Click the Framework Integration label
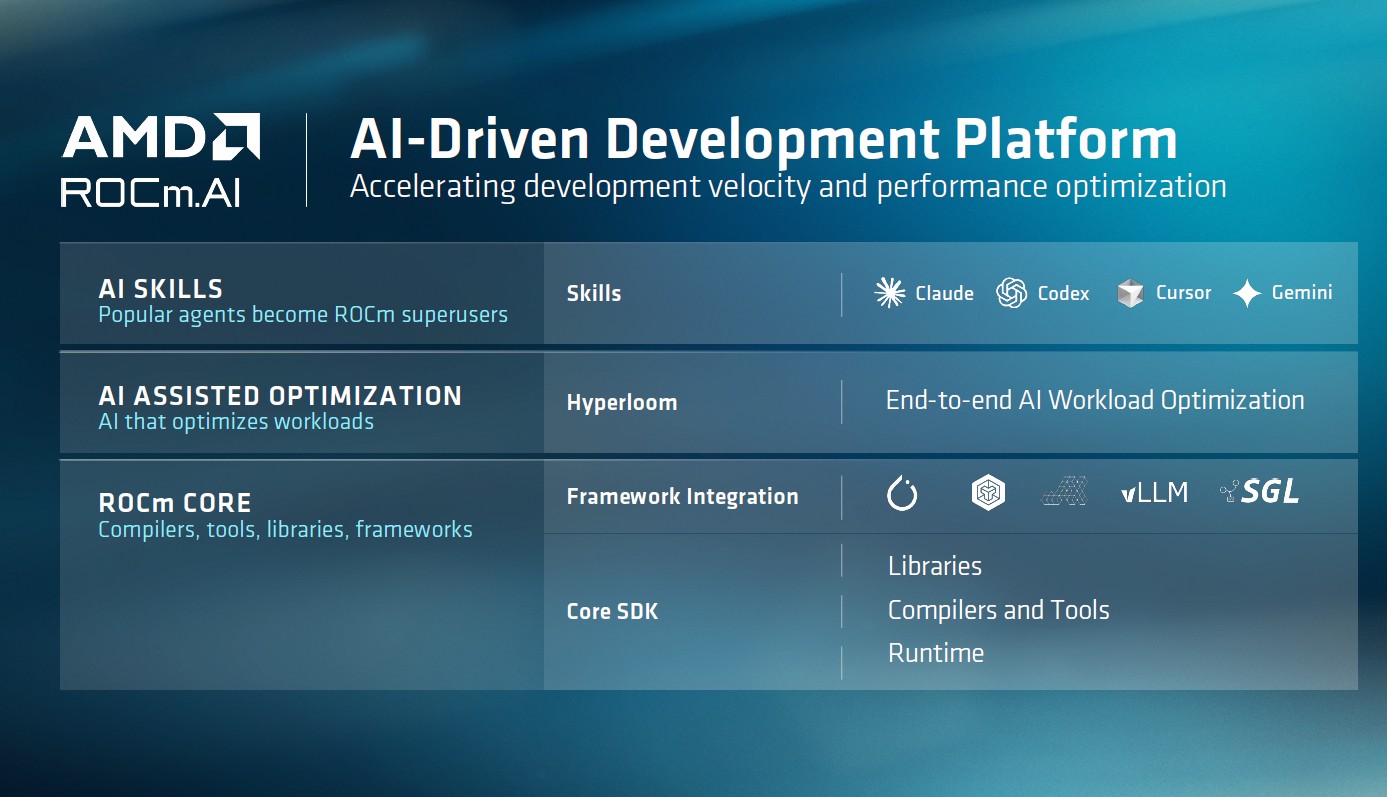Viewport: 1387px width, 797px height. pyautogui.click(x=682, y=497)
